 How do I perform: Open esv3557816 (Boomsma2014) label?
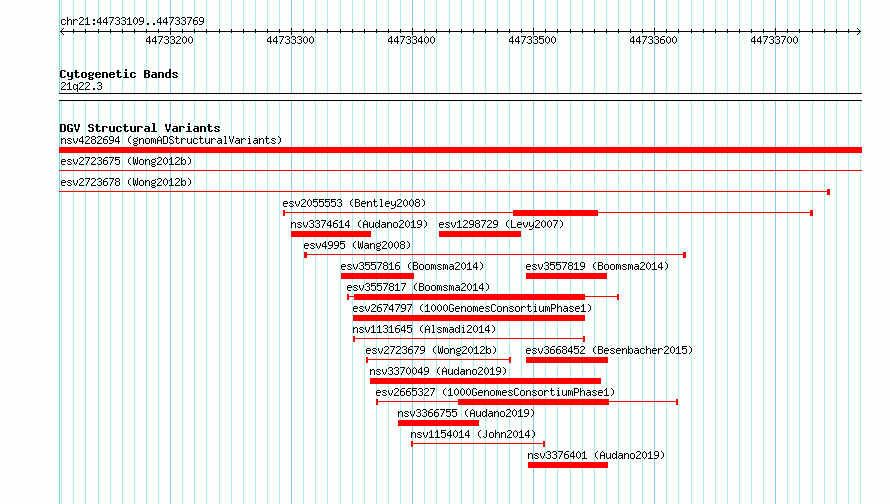(412, 266)
